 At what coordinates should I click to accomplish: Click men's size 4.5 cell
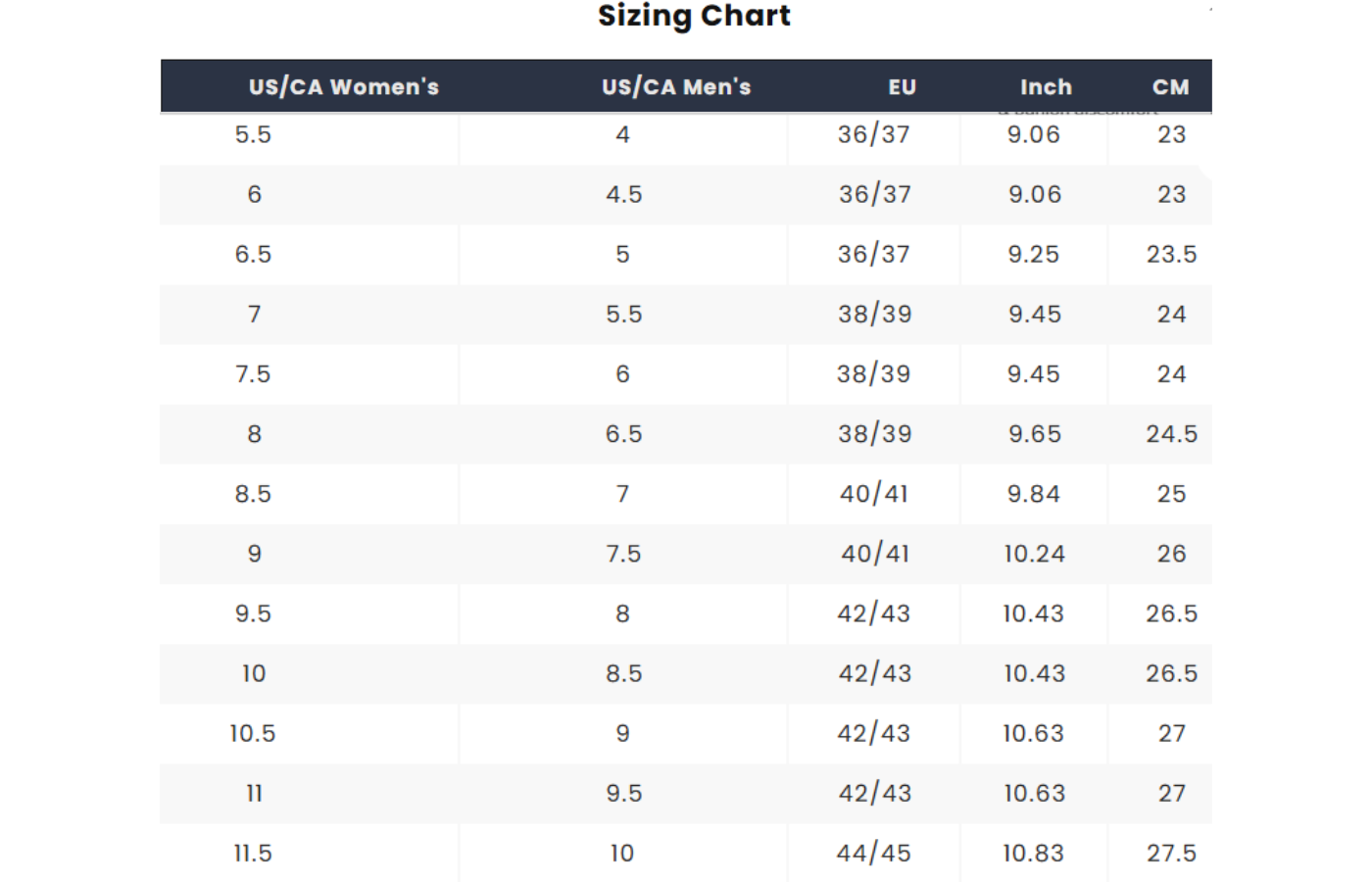pyautogui.click(x=623, y=195)
